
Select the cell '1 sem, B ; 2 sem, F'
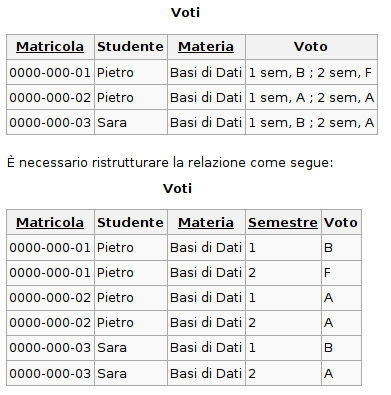pos(311,72)
